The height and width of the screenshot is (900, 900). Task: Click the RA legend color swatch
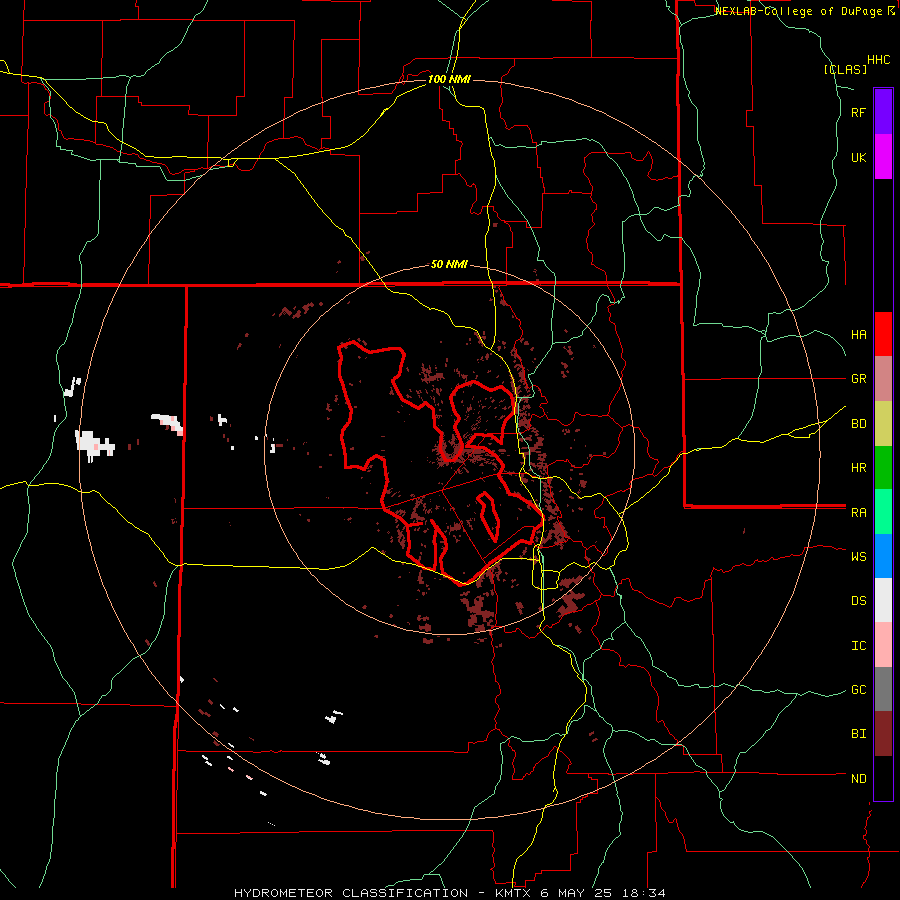[x=883, y=512]
